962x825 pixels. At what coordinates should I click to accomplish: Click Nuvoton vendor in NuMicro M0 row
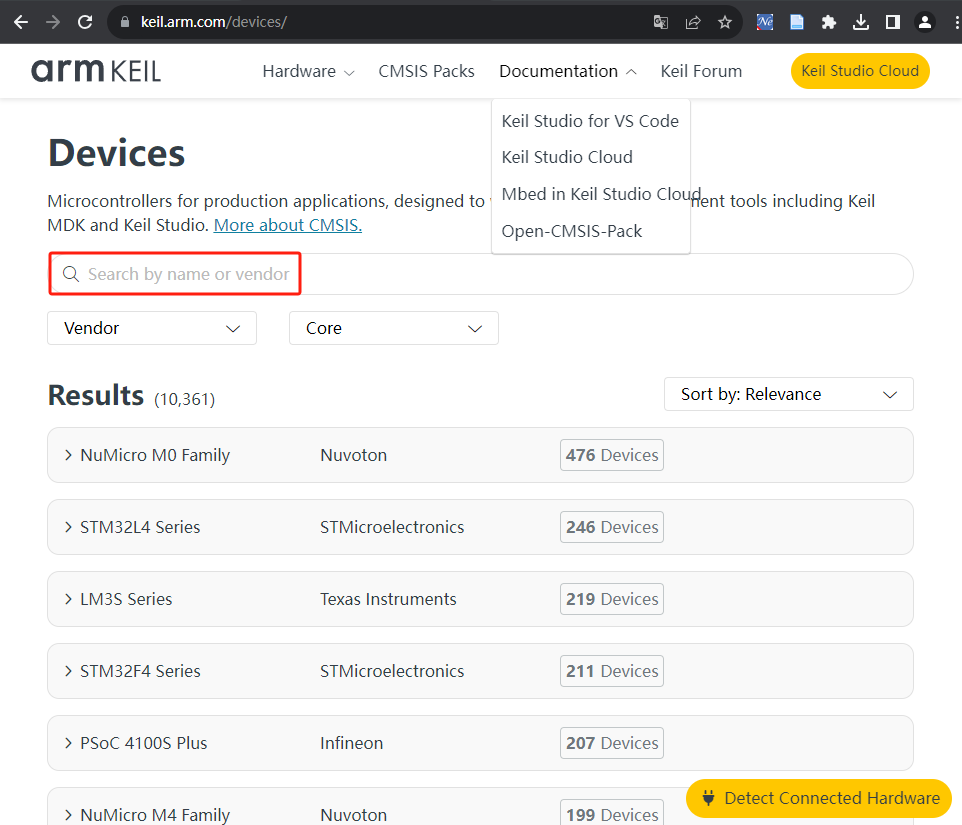tap(353, 455)
